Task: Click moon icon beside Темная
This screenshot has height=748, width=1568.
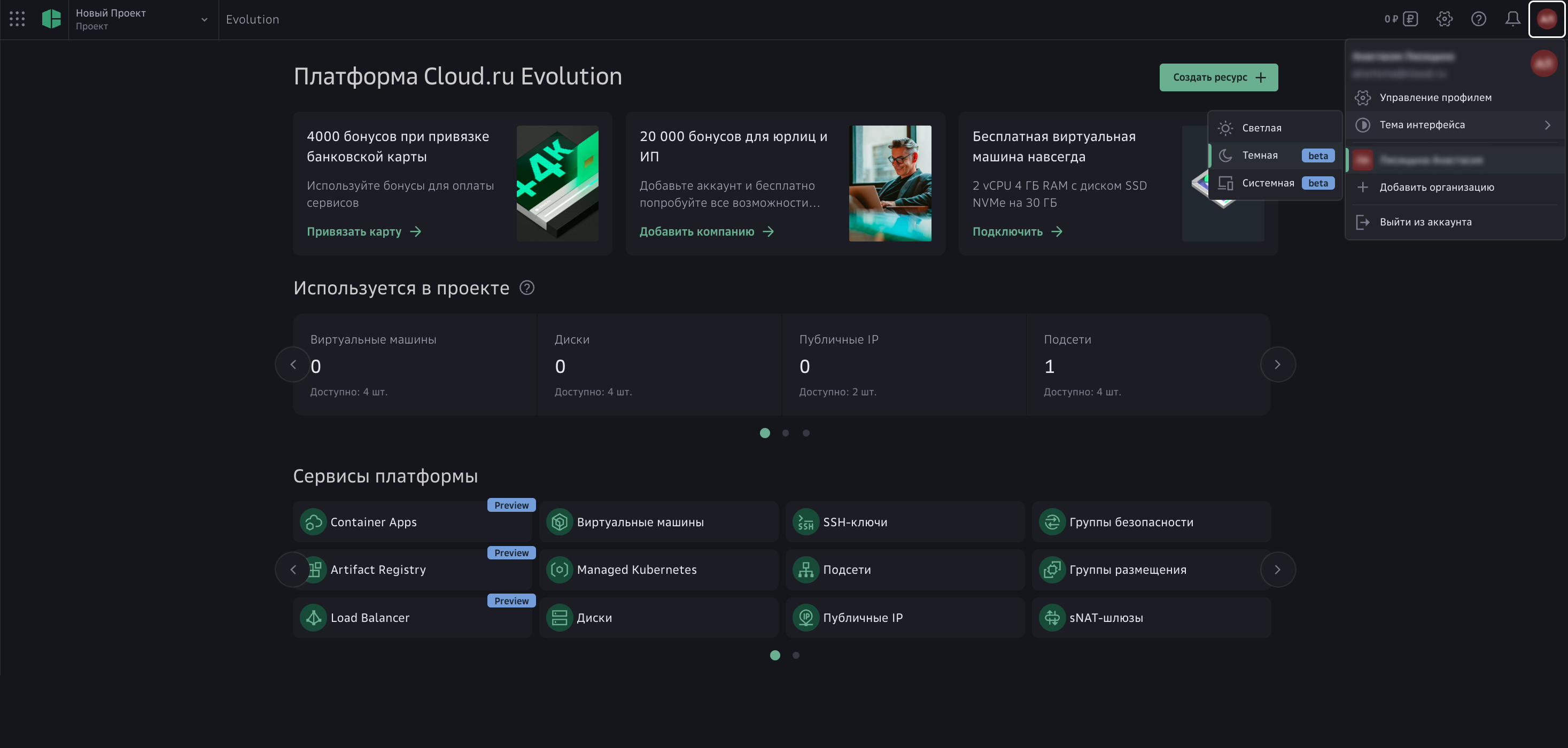Action: (x=1225, y=155)
